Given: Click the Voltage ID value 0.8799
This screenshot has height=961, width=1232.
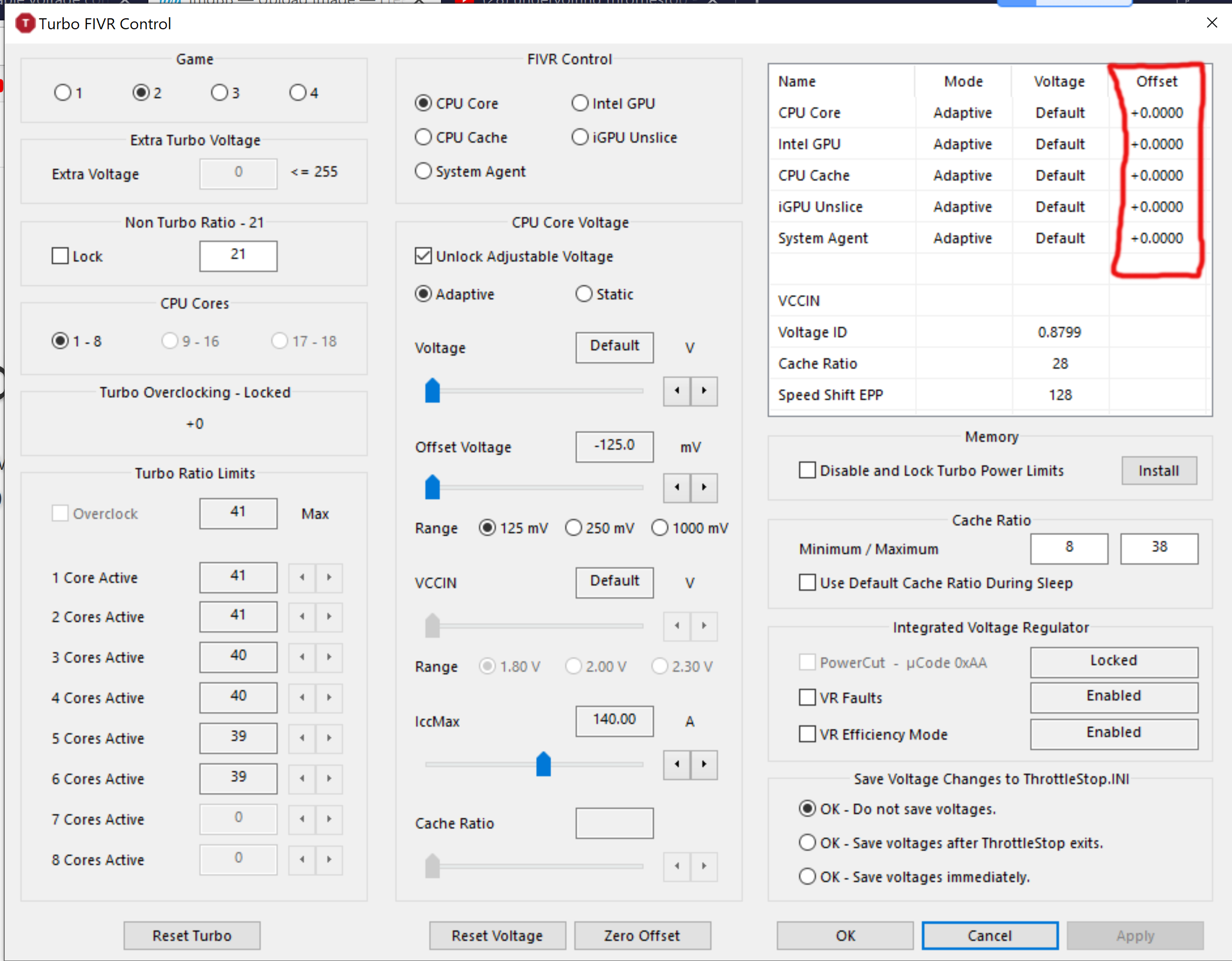Looking at the screenshot, I should click(x=1060, y=332).
